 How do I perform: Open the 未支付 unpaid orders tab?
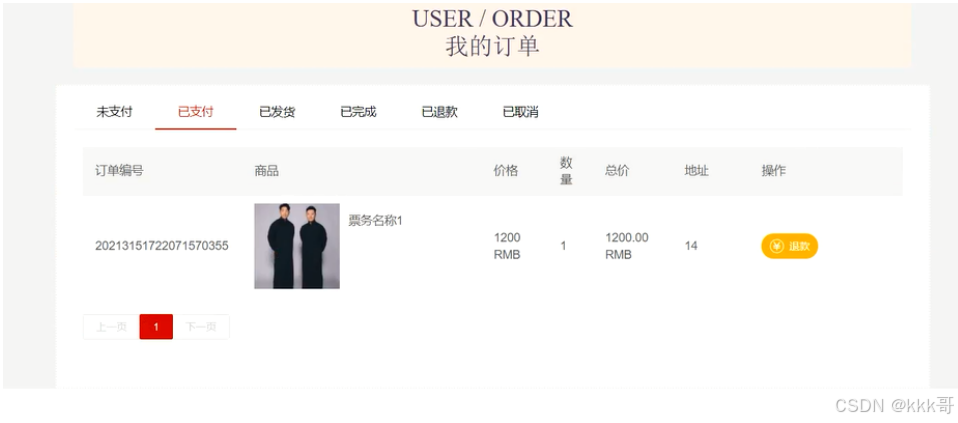[x=114, y=112]
